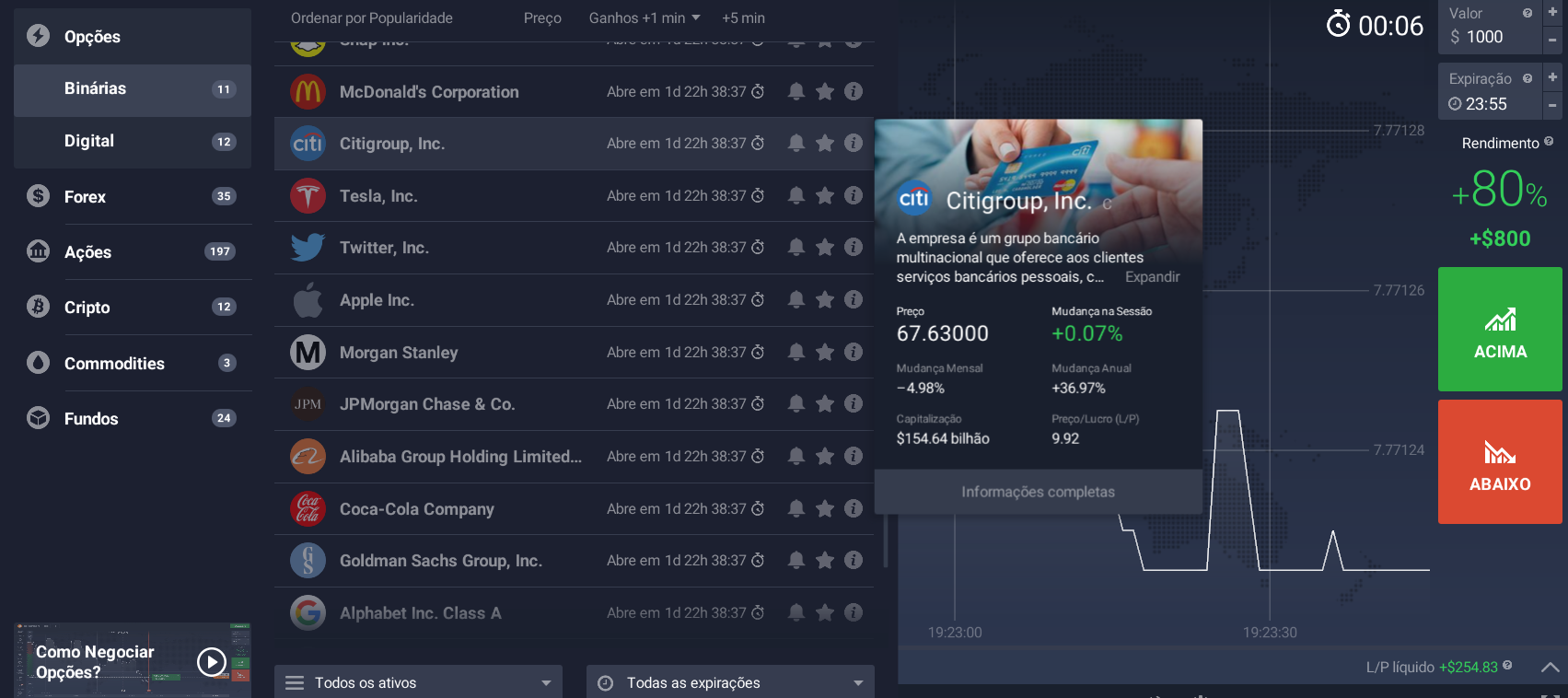Open the info icon for Twitter, Inc.
The width and height of the screenshot is (1568, 698).
(854, 247)
